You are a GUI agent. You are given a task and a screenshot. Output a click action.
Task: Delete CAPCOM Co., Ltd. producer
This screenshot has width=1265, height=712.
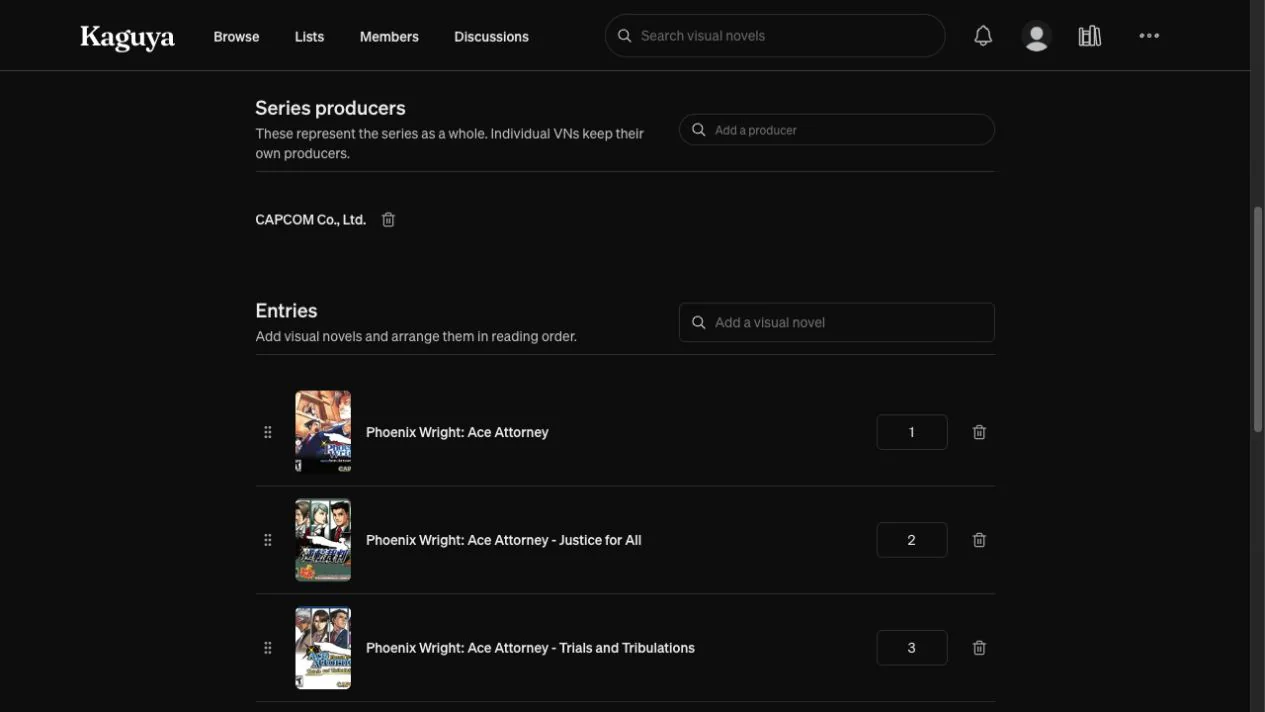(x=388, y=220)
